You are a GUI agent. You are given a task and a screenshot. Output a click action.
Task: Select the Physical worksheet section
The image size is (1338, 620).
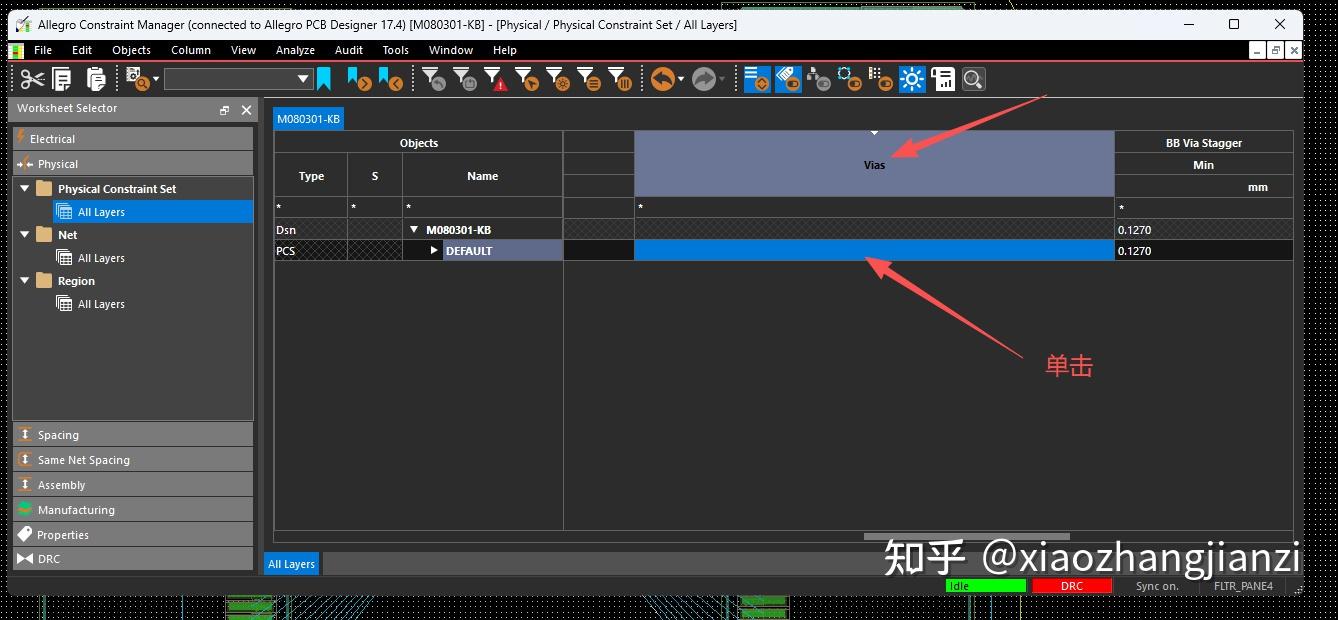click(x=133, y=163)
